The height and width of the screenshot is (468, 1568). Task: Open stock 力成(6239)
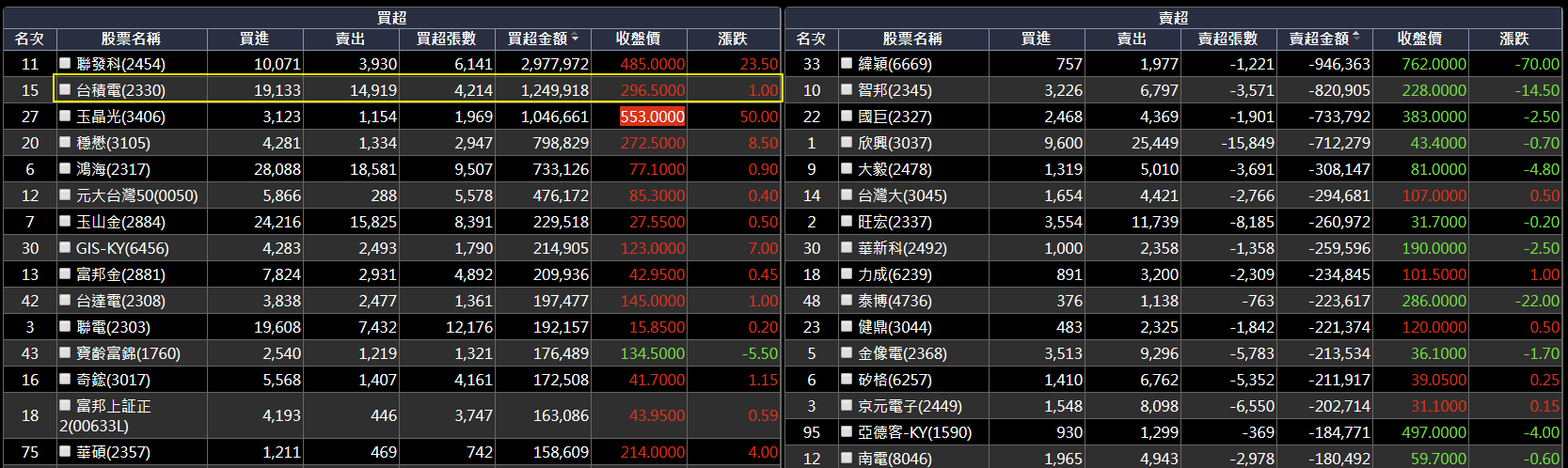pyautogui.click(x=895, y=274)
